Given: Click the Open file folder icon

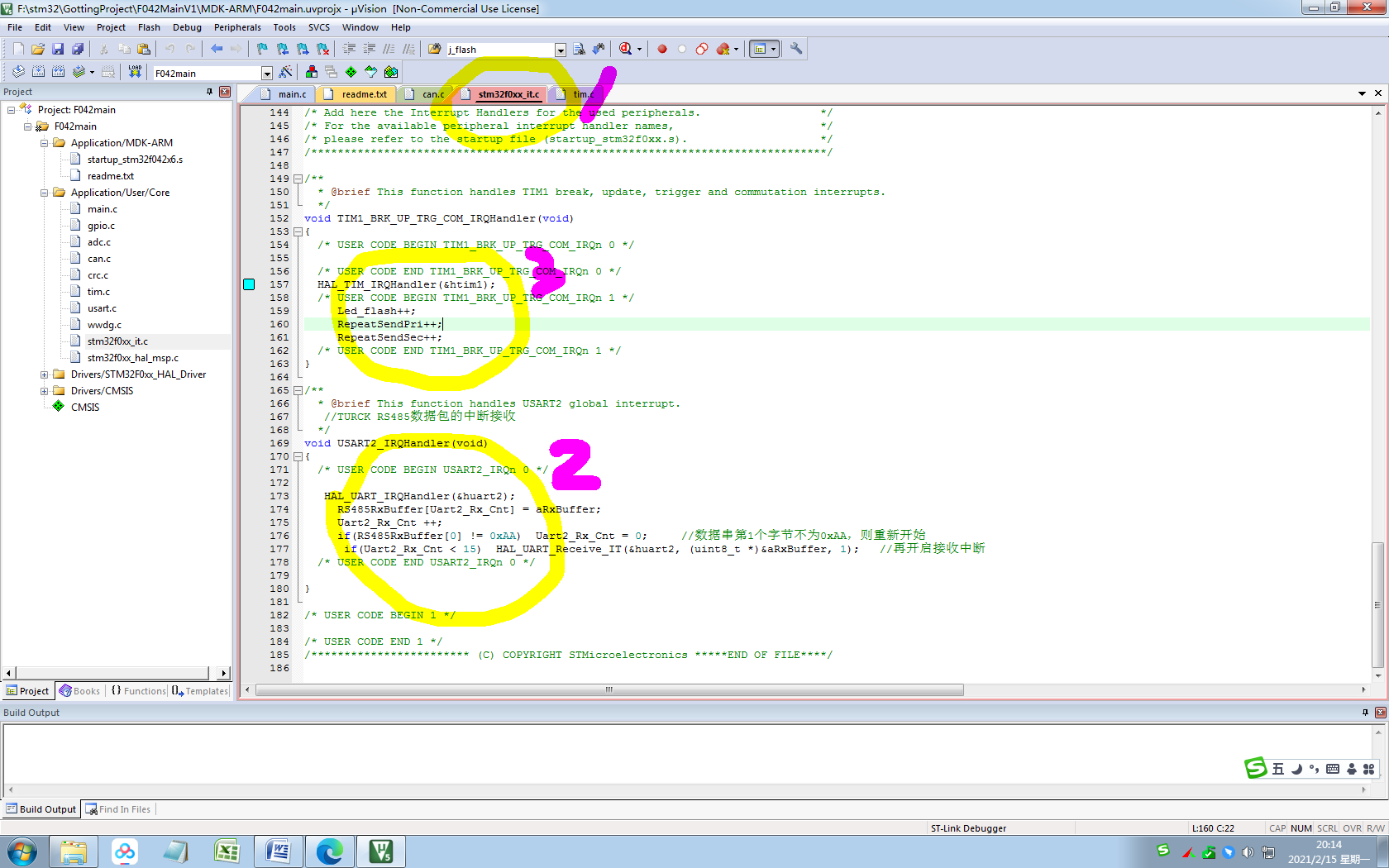Looking at the screenshot, I should pyautogui.click(x=38, y=49).
